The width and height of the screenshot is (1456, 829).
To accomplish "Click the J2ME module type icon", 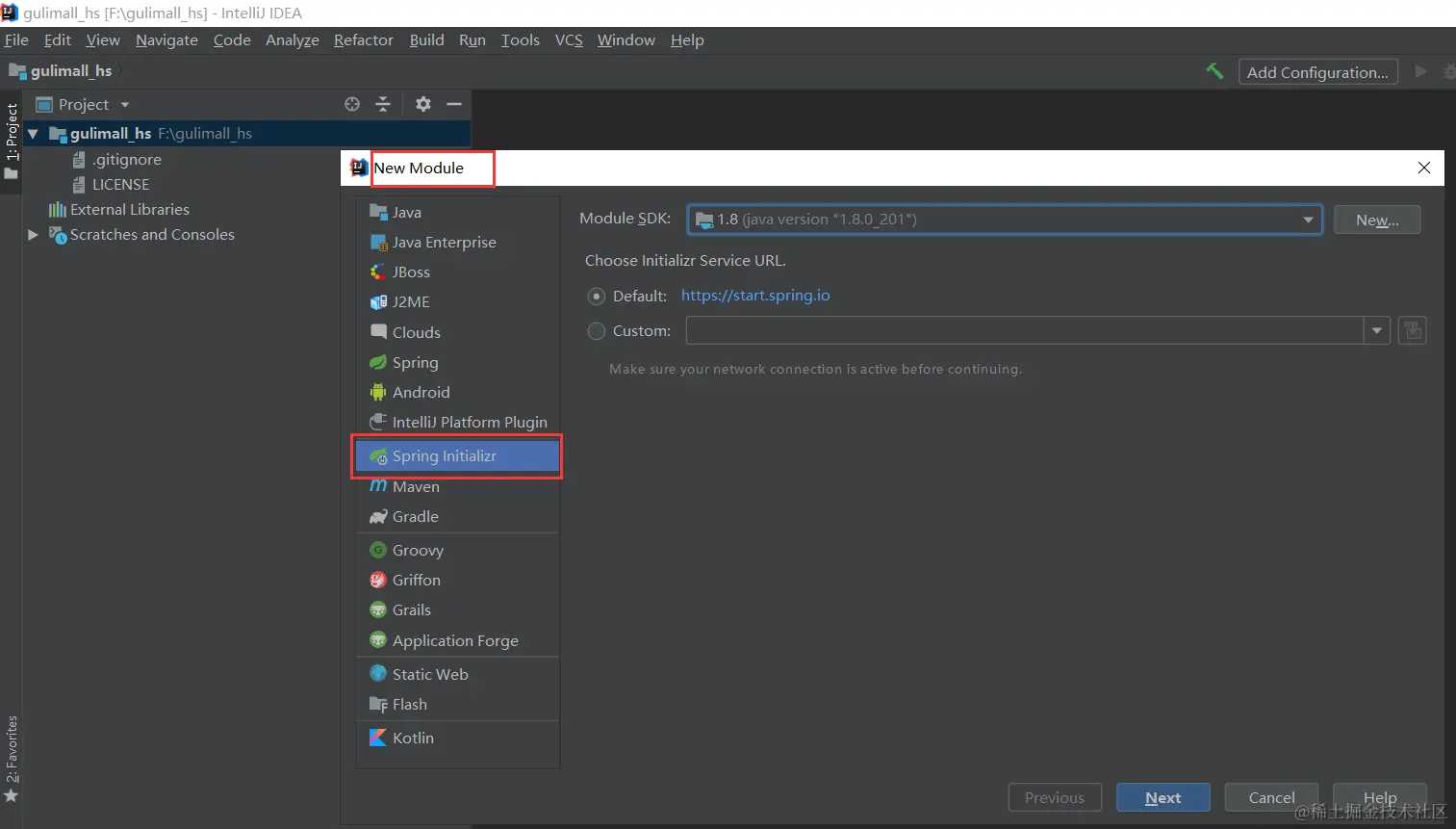I will point(378,302).
